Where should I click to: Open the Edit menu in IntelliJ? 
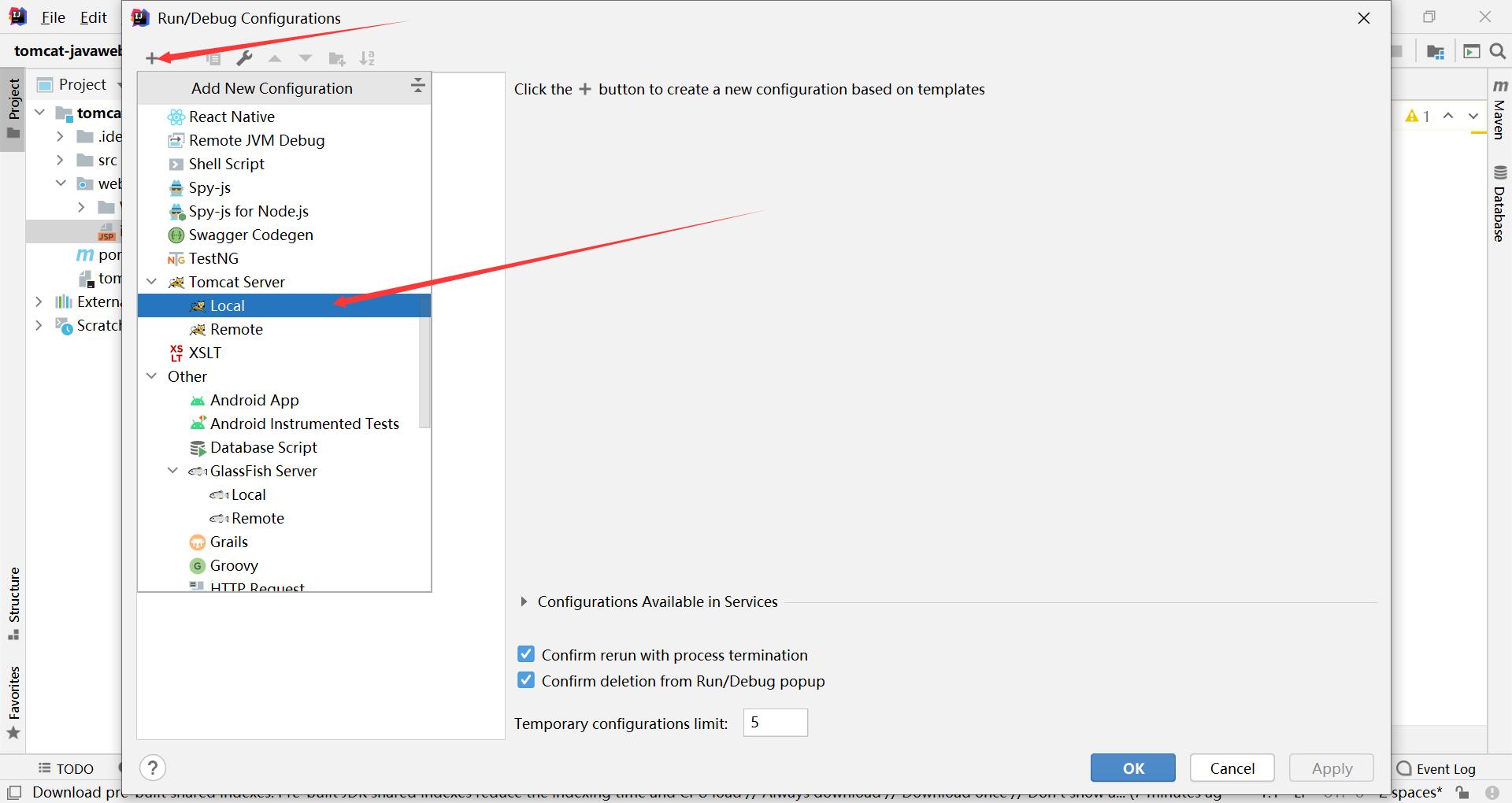click(93, 17)
